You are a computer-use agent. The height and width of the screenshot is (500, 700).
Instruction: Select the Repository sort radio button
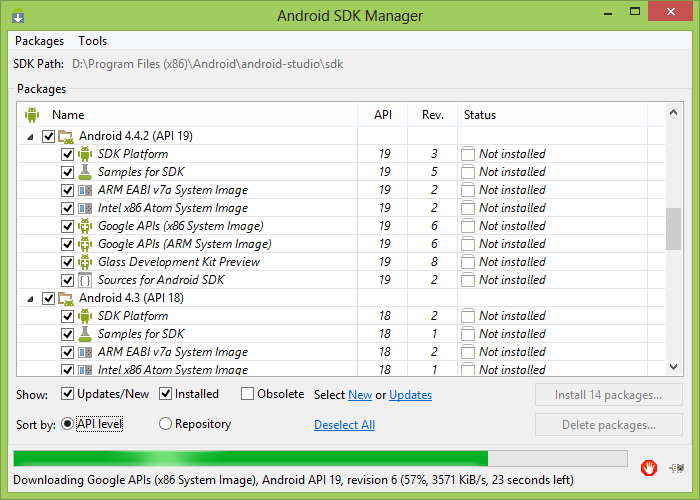coord(165,424)
